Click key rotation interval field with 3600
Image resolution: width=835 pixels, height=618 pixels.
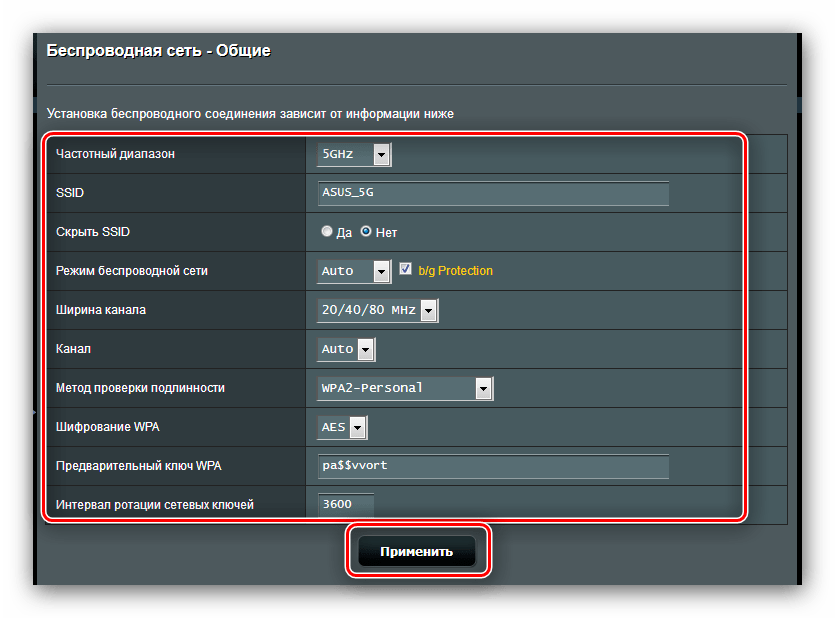346,505
